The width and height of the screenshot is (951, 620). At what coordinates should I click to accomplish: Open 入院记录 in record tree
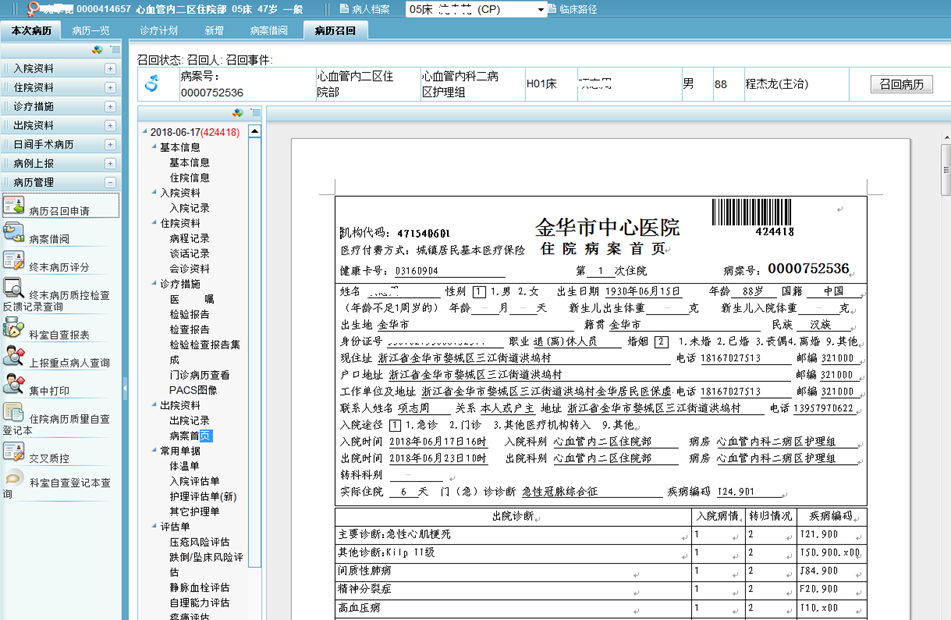[189, 208]
